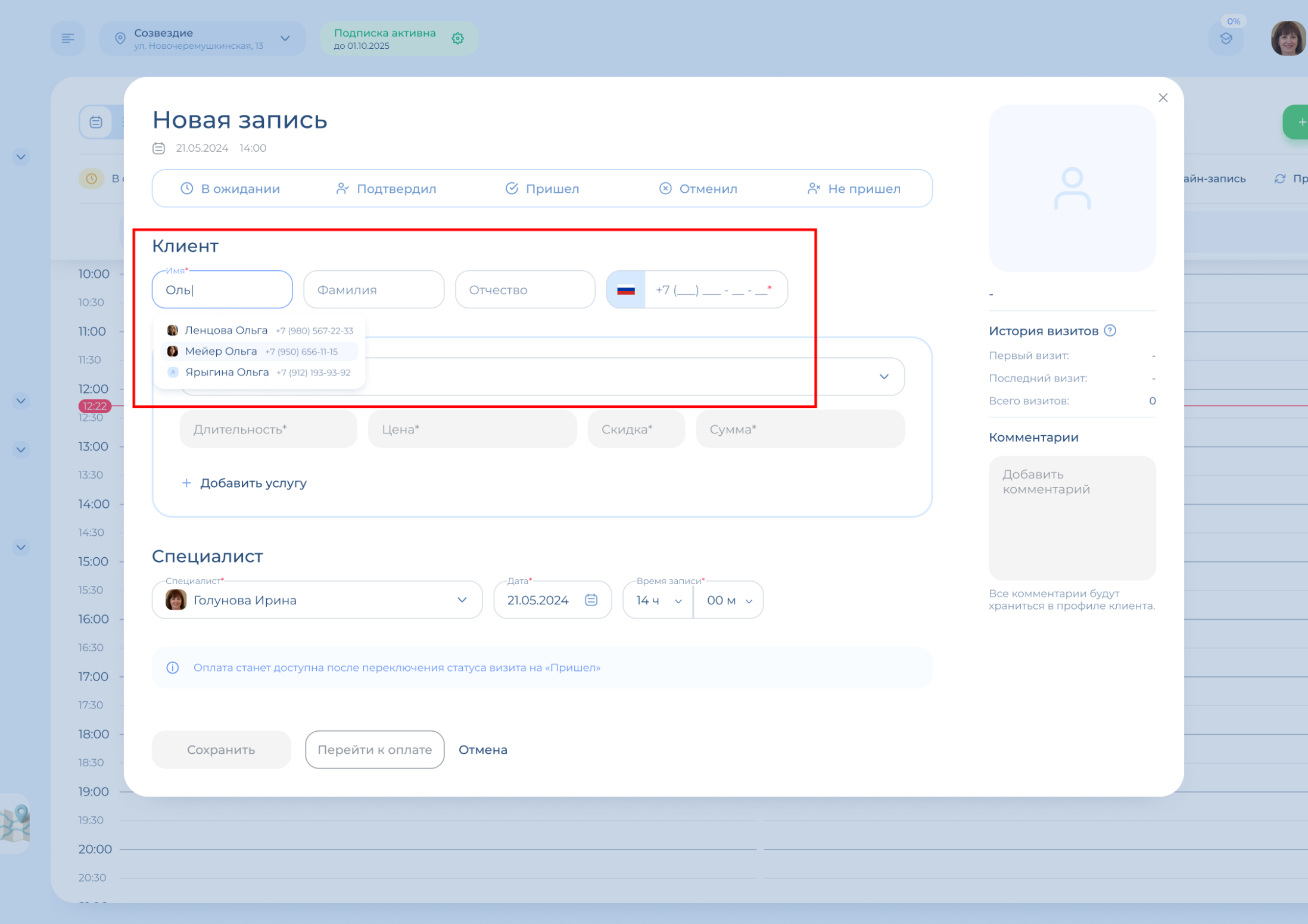The image size is (1308, 924).
Task: Click the subscription settings gear icon
Action: (457, 39)
